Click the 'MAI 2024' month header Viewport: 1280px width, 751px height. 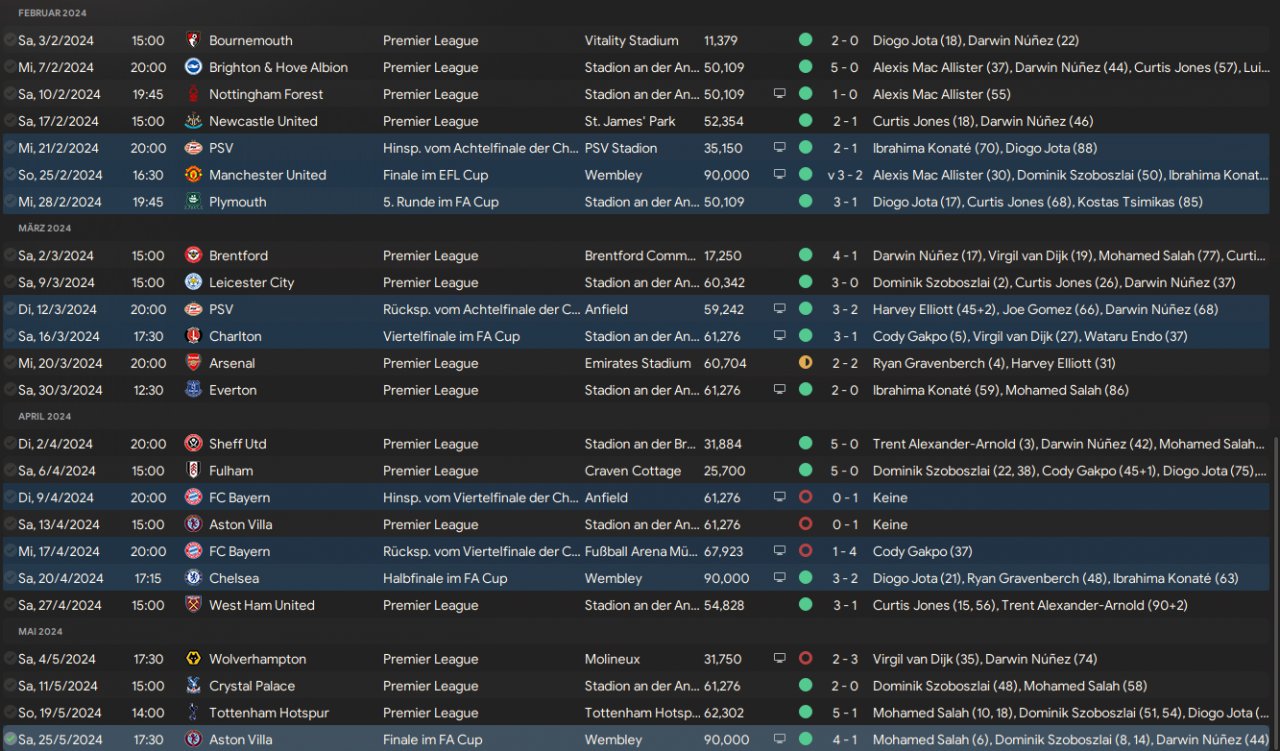[x=41, y=632]
